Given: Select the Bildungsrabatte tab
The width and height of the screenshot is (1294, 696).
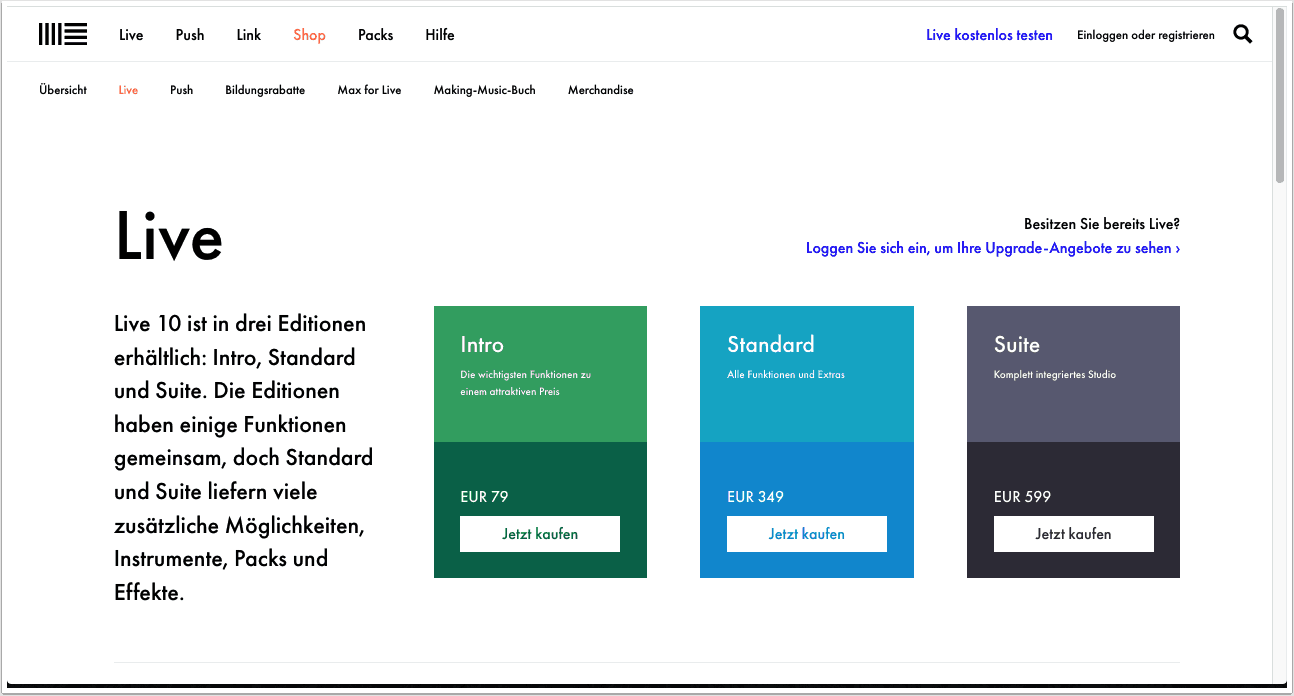Looking at the screenshot, I should click(265, 90).
